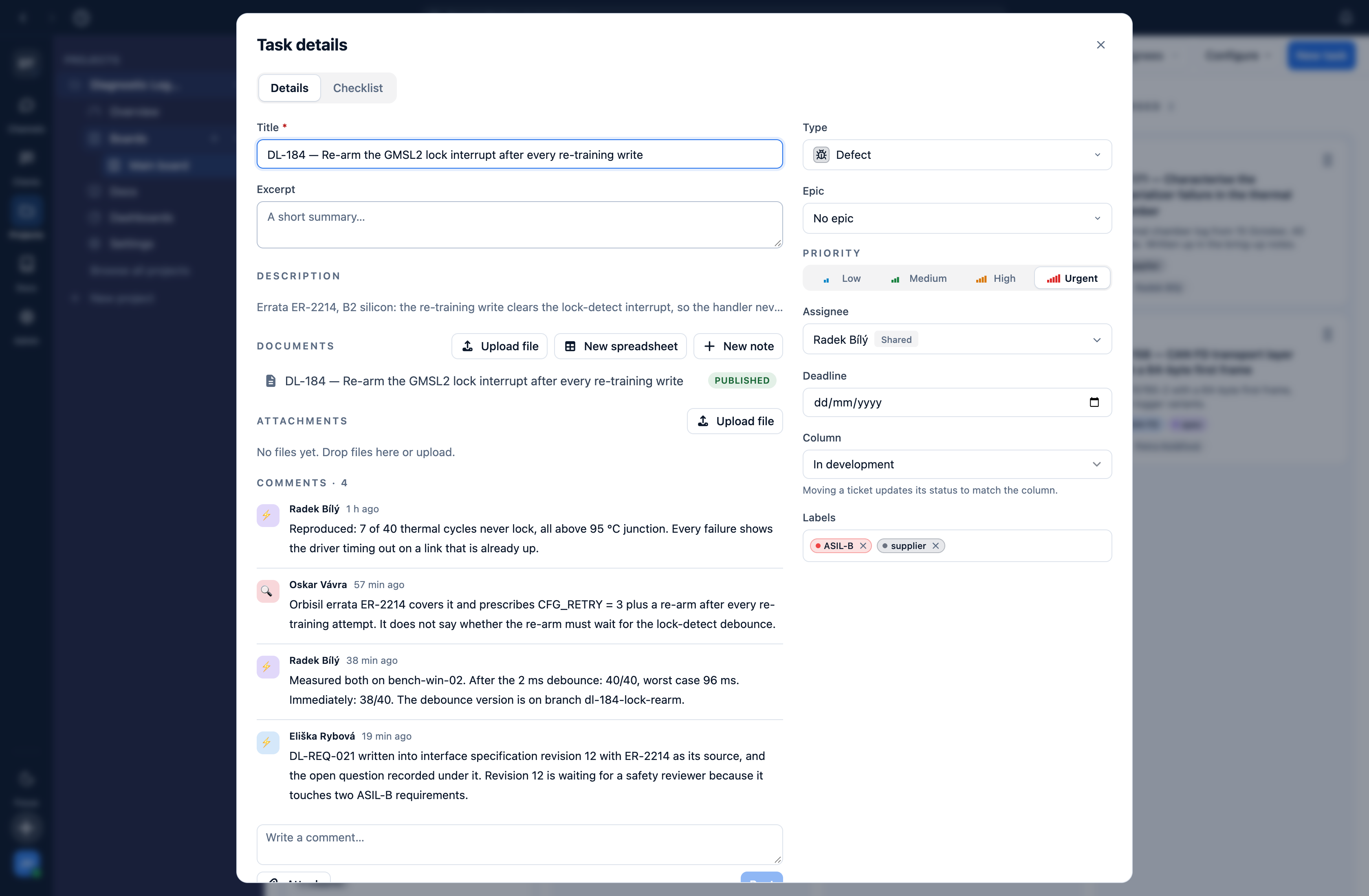Open the Type dropdown showing Defect
The image size is (1369, 896).
click(x=957, y=155)
